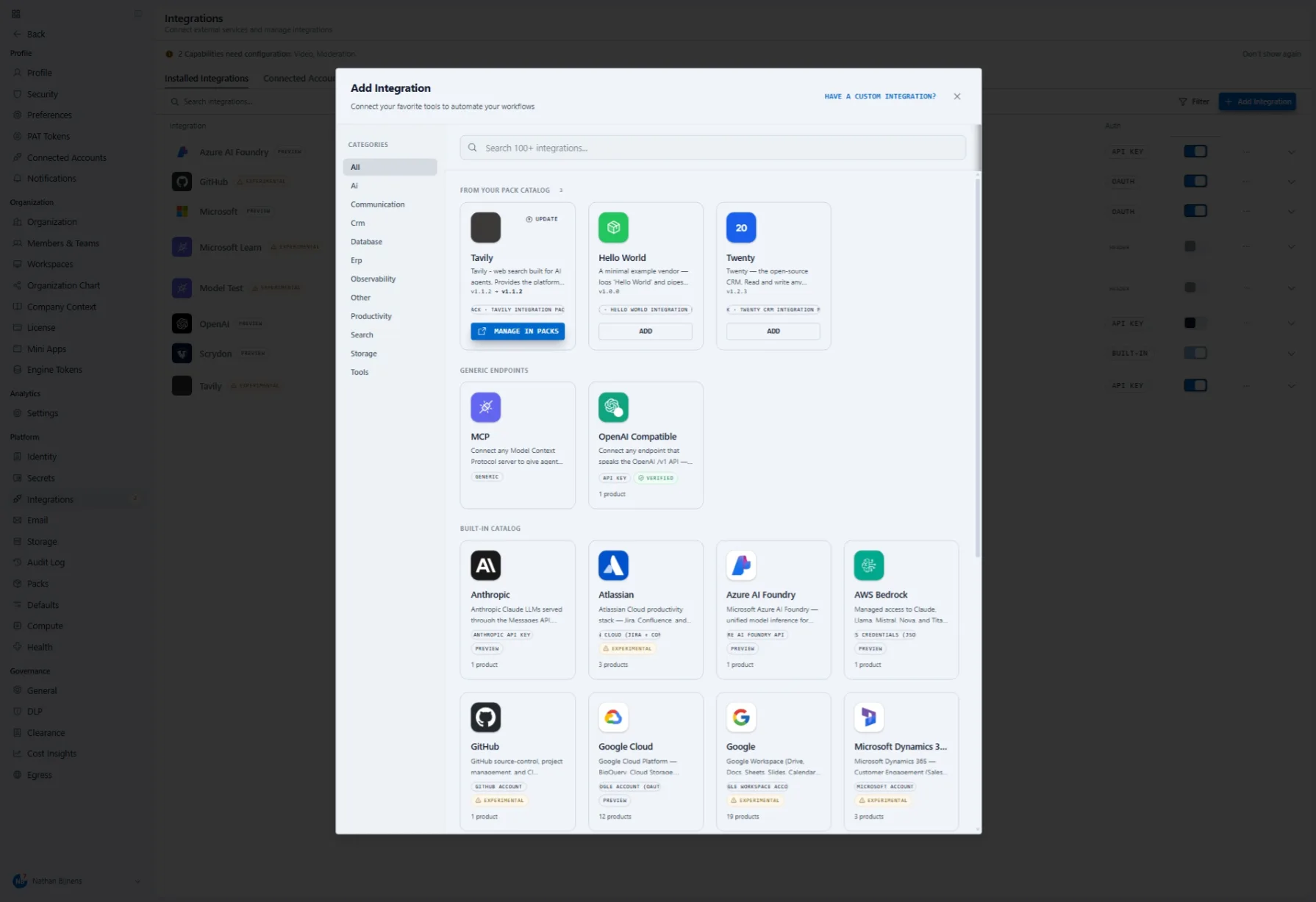
Task: Click the sidebar Back arrow
Action: pyautogui.click(x=17, y=34)
